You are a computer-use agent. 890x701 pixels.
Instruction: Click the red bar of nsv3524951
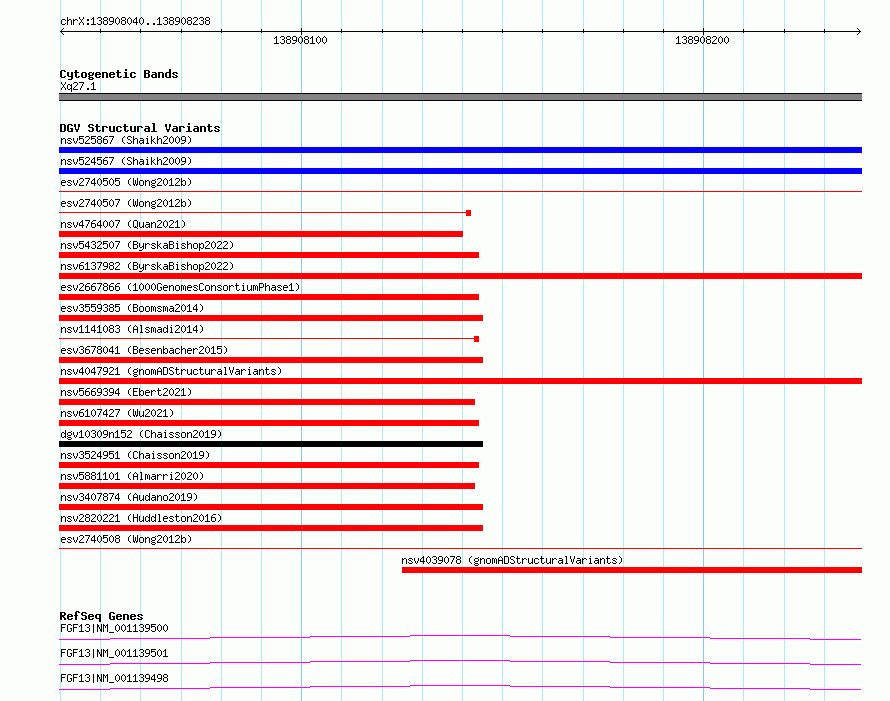coord(269,465)
